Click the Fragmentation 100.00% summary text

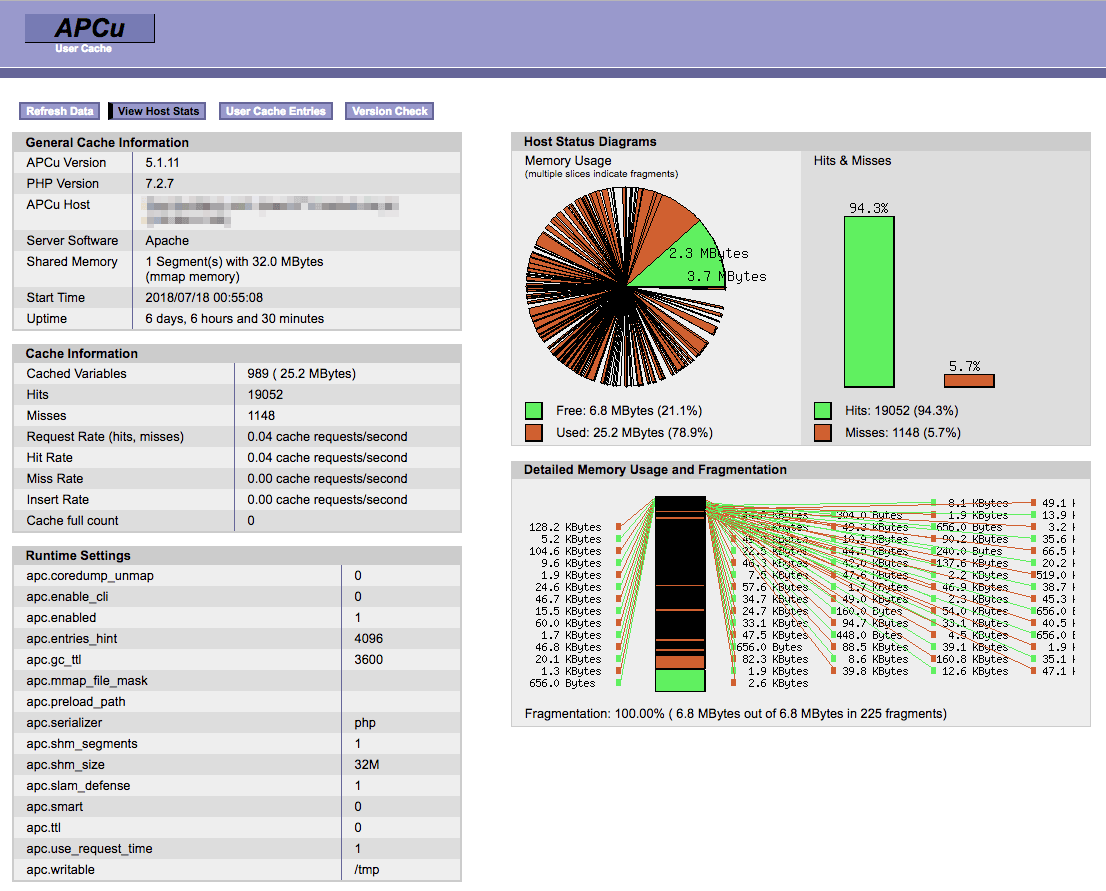point(735,714)
